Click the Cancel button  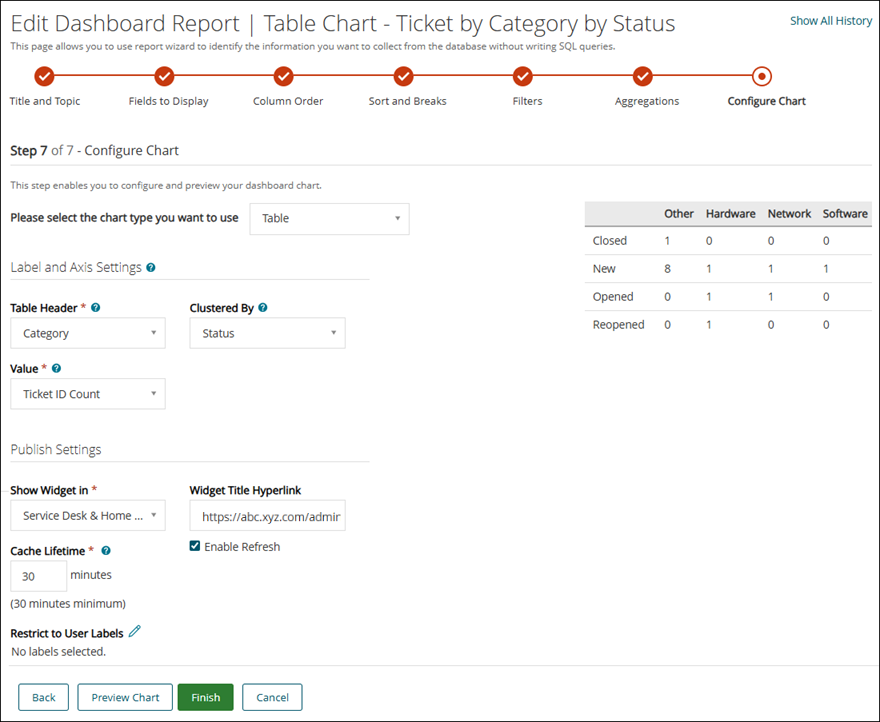[x=272, y=697]
